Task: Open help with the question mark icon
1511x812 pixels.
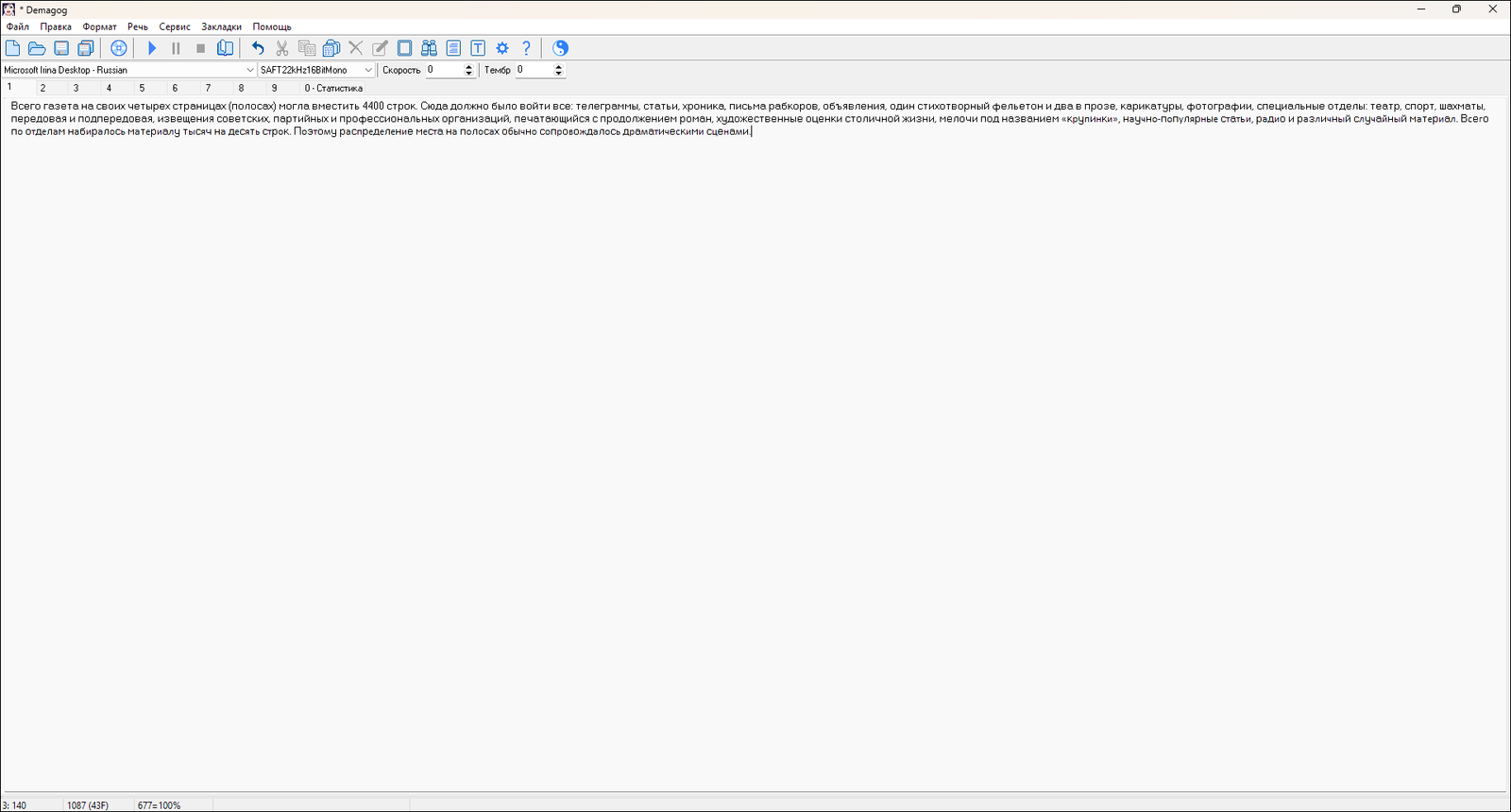Action: [x=527, y=48]
